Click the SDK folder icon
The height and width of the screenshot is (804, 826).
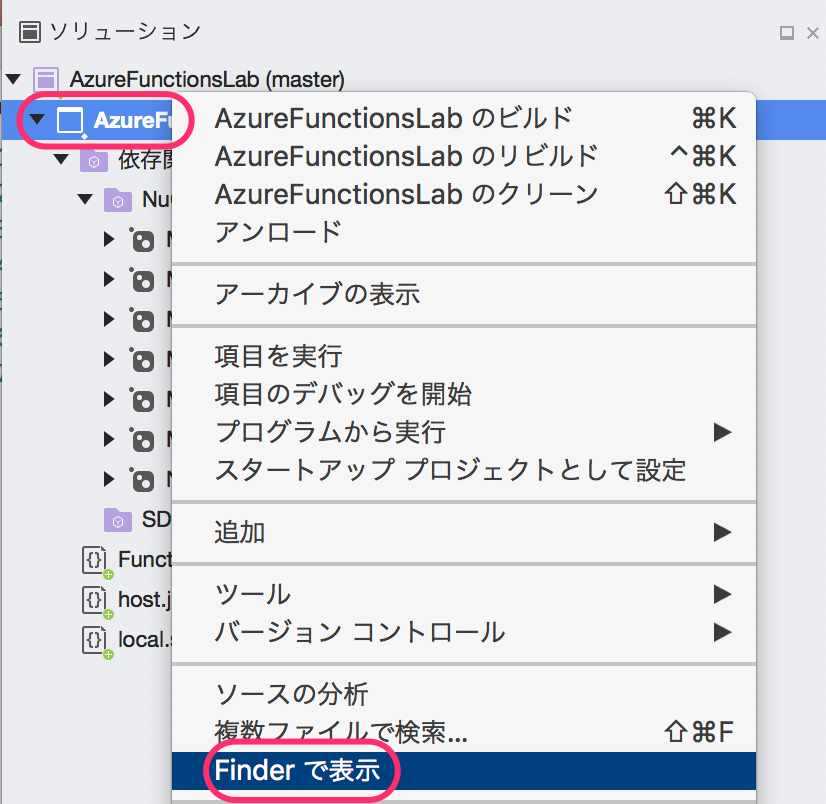(117, 520)
